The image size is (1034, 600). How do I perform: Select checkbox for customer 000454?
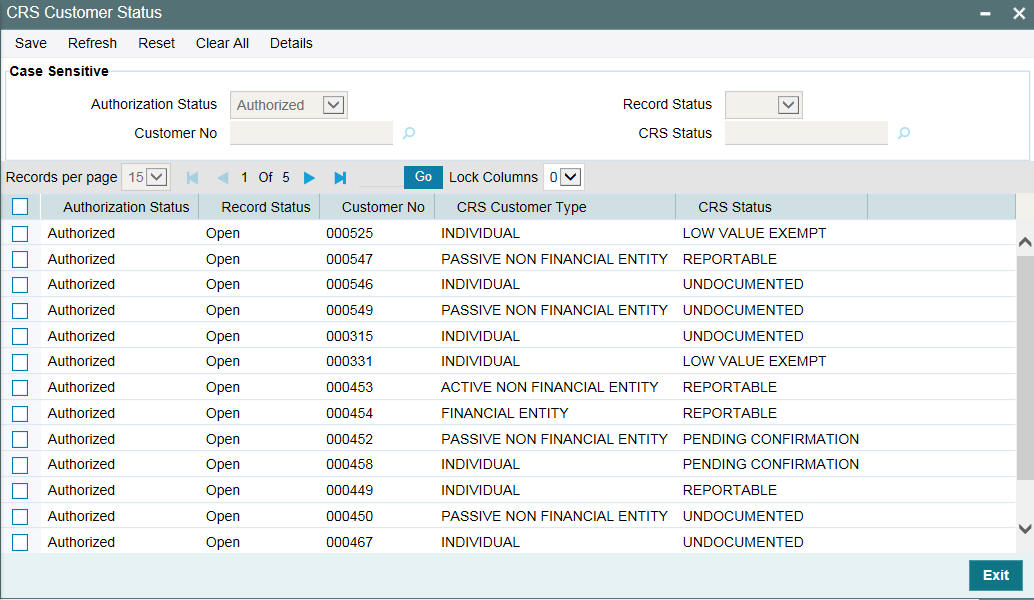pyautogui.click(x=20, y=413)
